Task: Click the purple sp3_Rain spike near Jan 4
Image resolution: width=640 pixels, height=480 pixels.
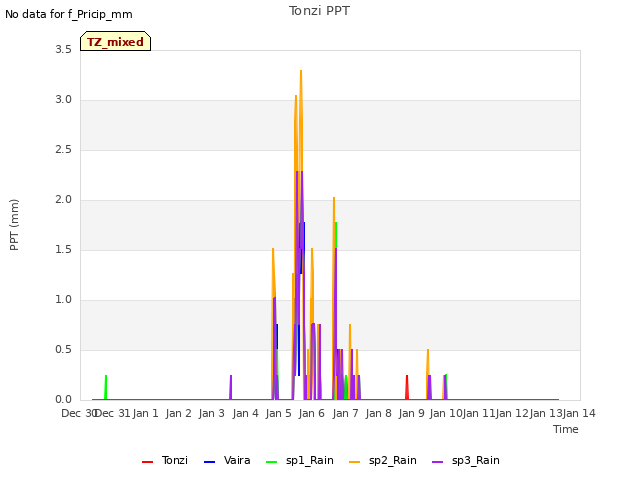Action: tap(231, 387)
